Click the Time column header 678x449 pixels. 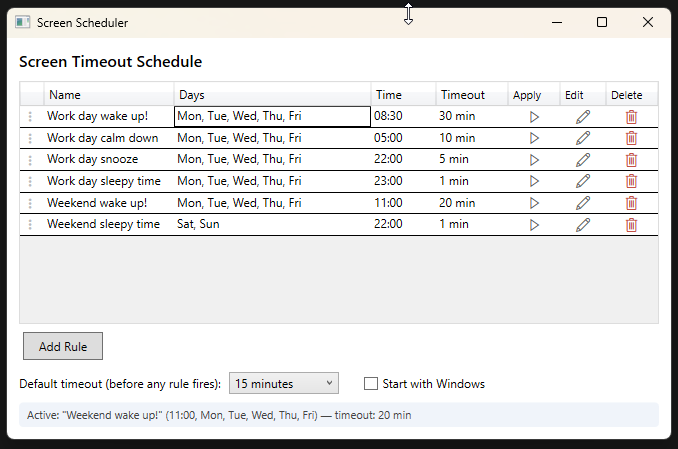403,95
